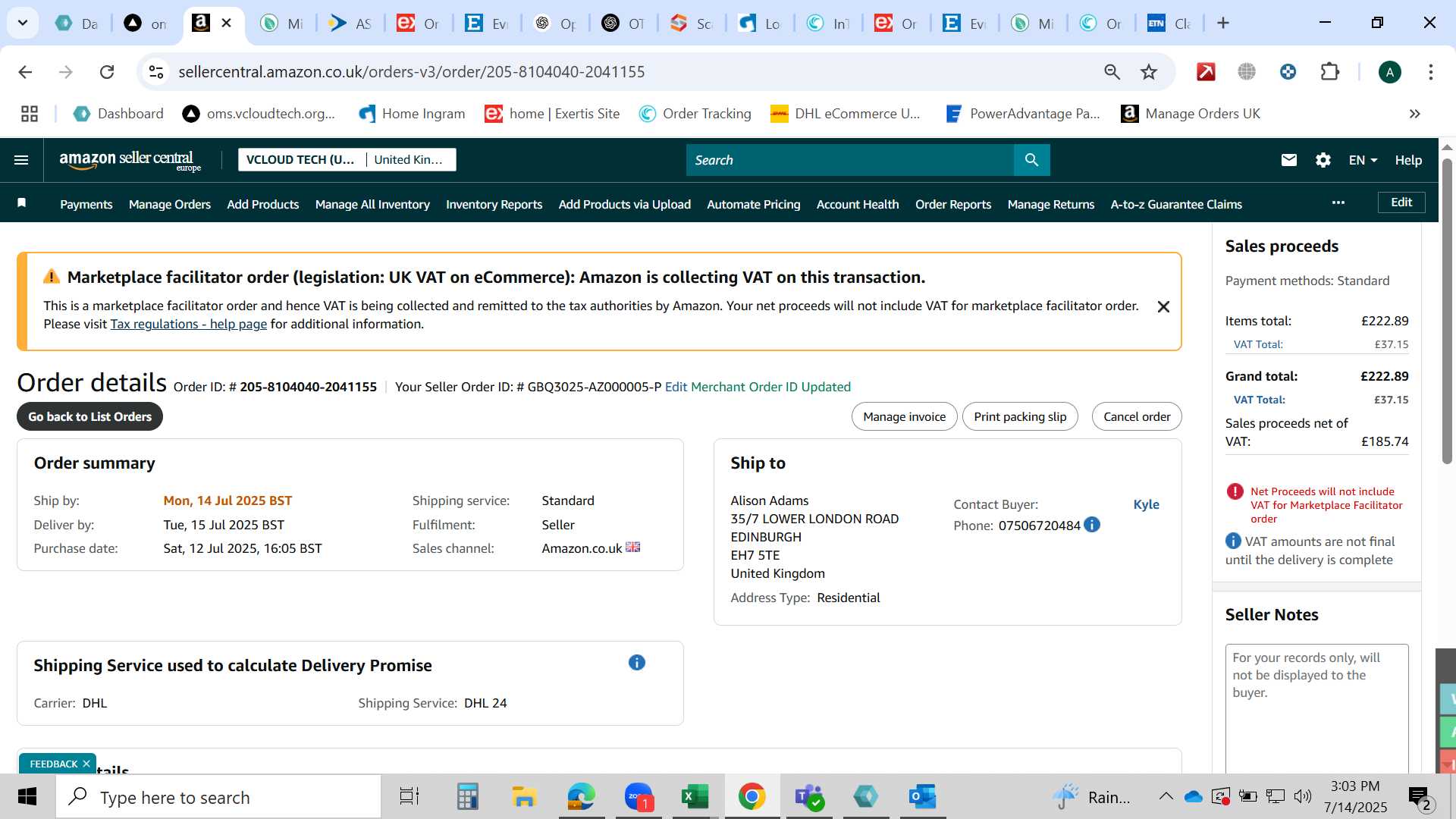Click info icon beside VAT amounts note
1456x819 pixels.
pos(1233,541)
